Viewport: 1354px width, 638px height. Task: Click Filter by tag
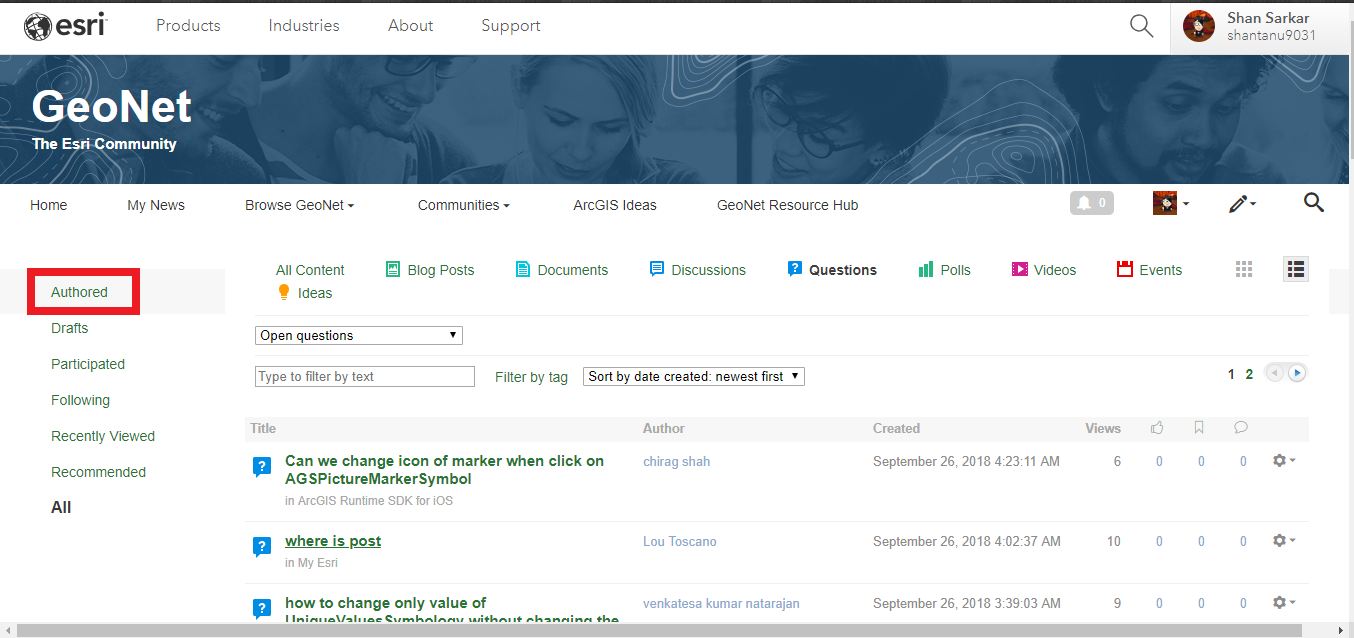(x=531, y=377)
